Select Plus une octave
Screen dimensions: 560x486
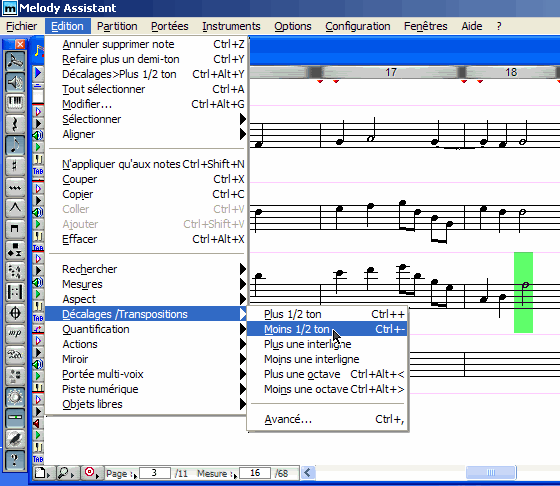[x=327, y=374]
